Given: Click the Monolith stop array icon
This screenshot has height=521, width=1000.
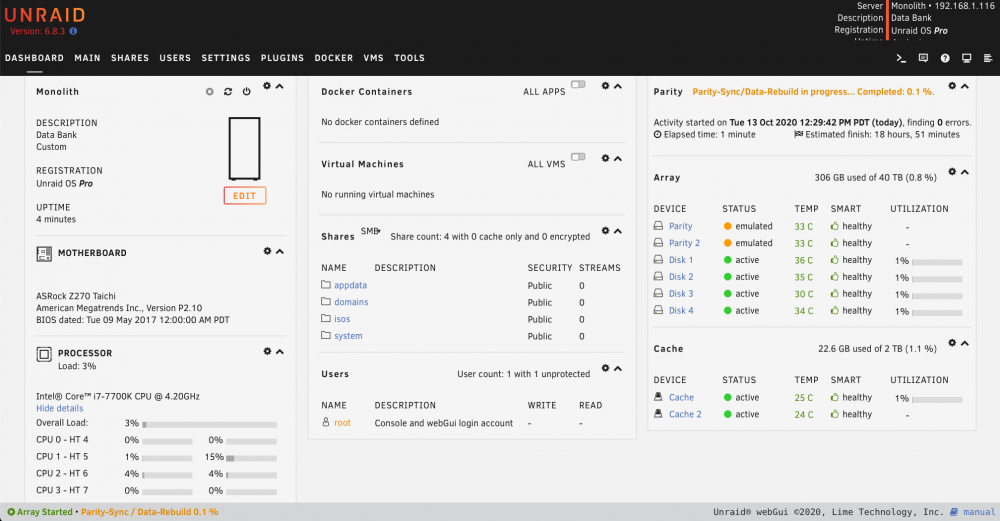Looking at the screenshot, I should (209, 92).
